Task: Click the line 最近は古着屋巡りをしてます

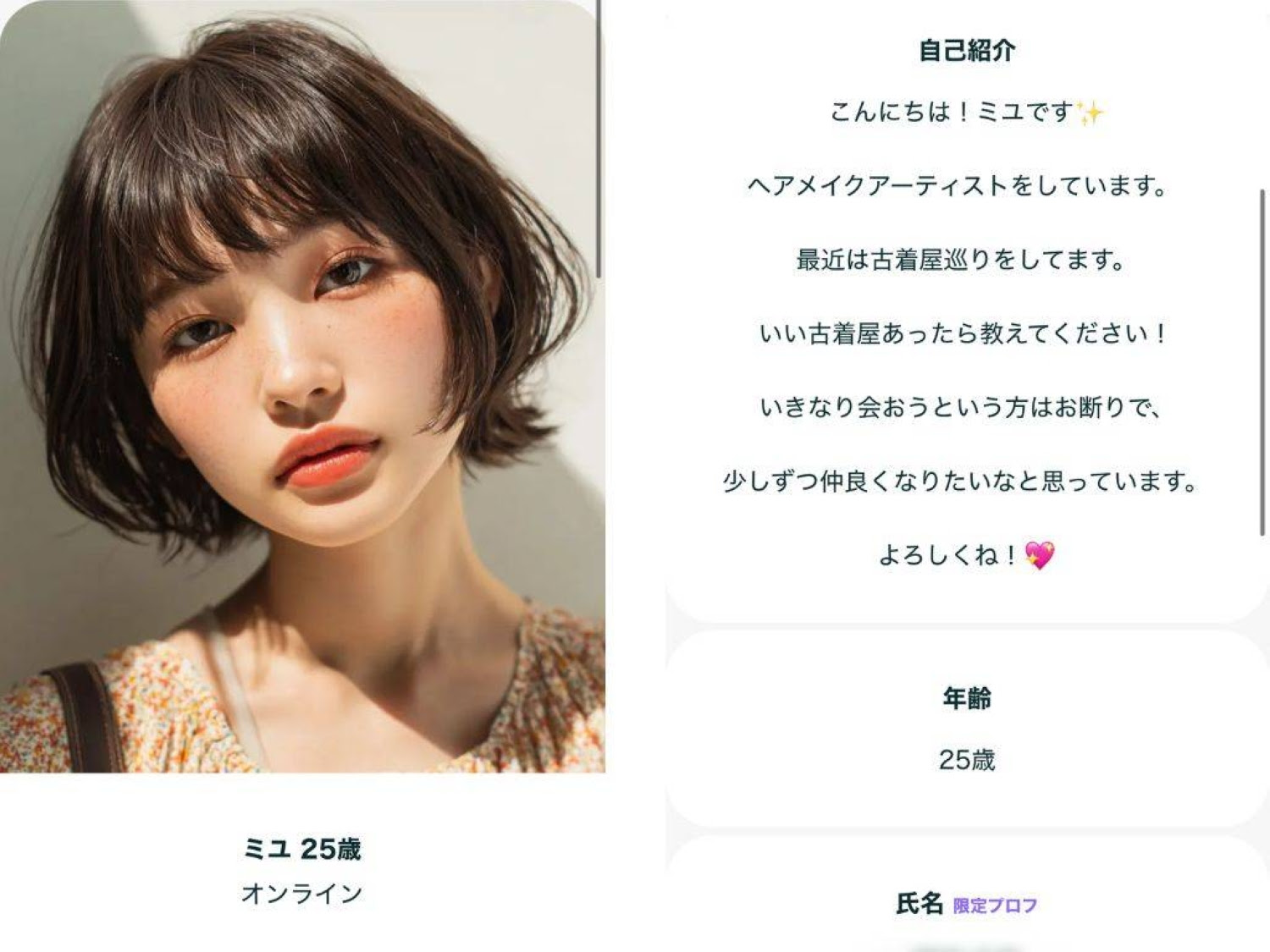Action: coord(961,260)
